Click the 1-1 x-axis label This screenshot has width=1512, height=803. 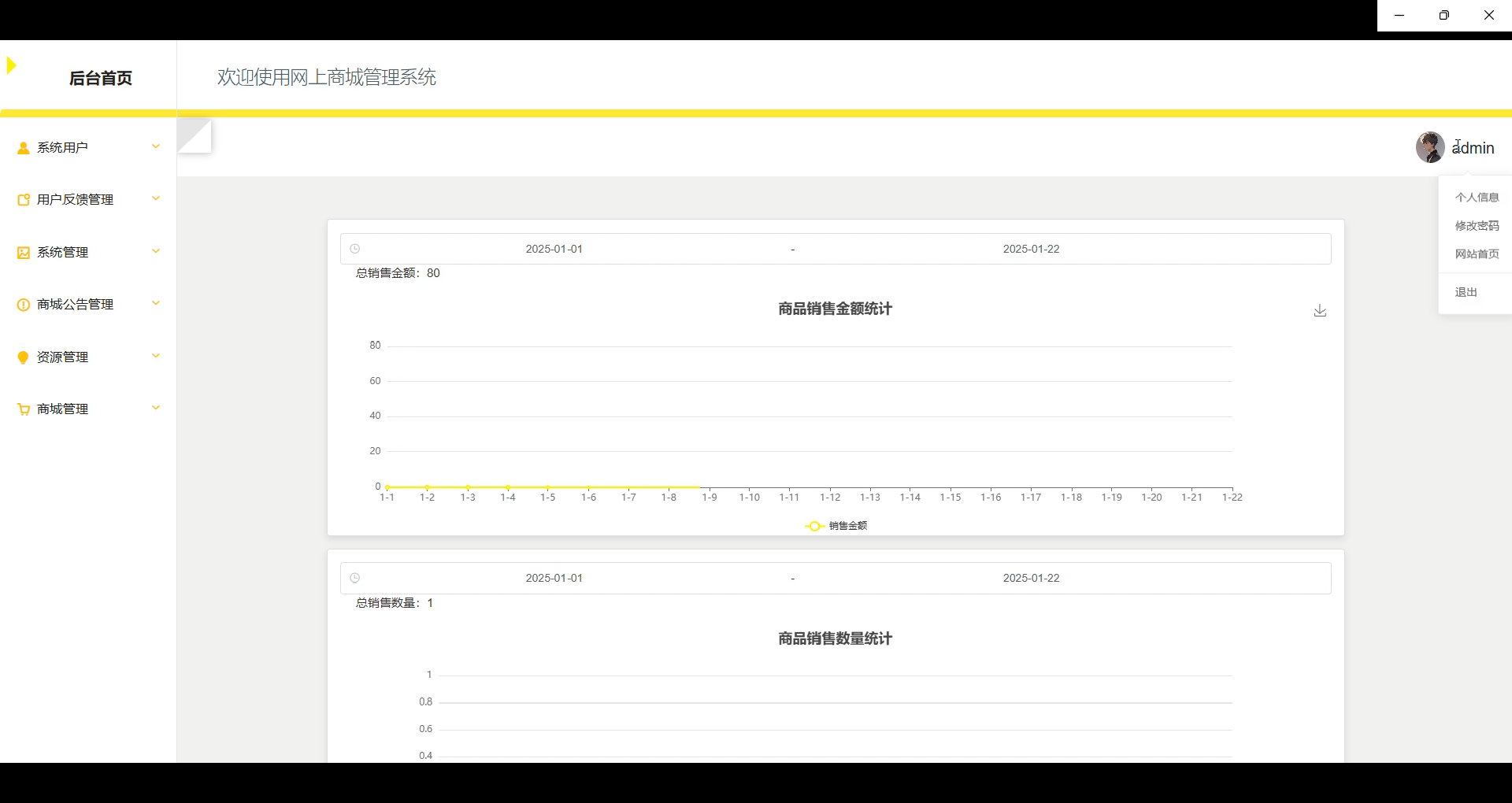click(387, 498)
